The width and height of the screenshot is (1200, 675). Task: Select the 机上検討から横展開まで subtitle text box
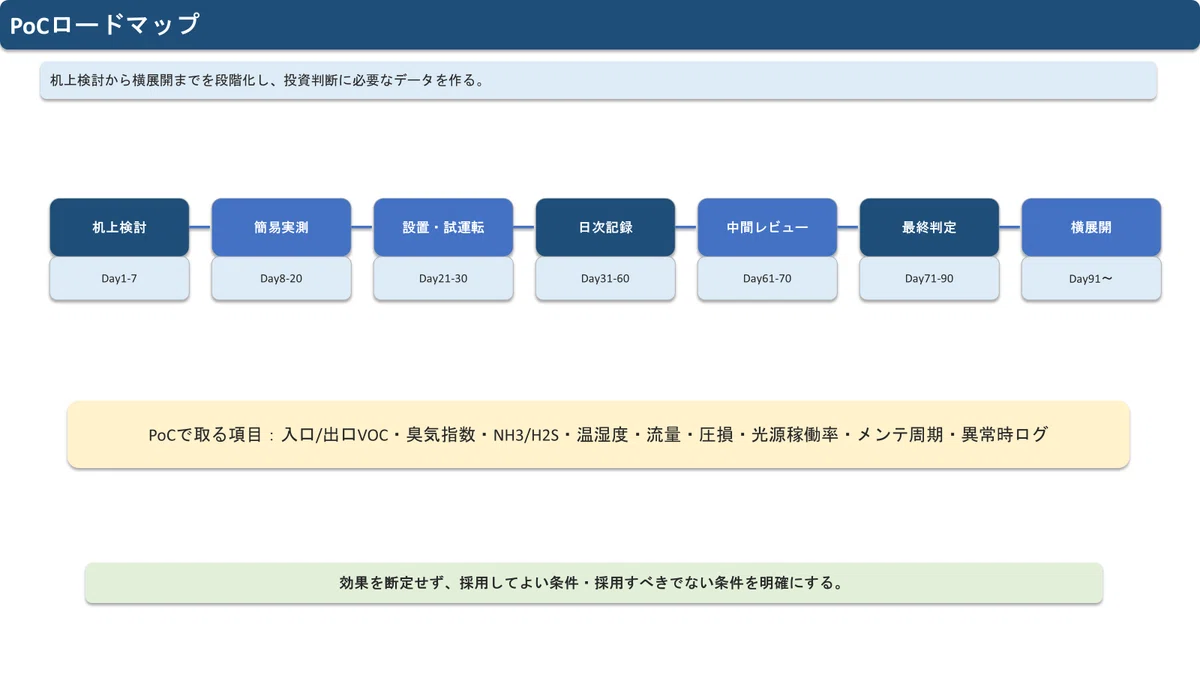point(598,80)
